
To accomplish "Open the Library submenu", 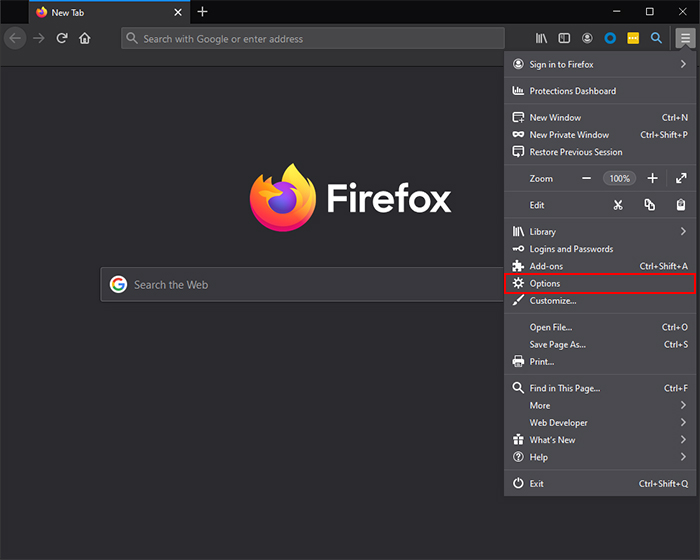I will coord(600,232).
